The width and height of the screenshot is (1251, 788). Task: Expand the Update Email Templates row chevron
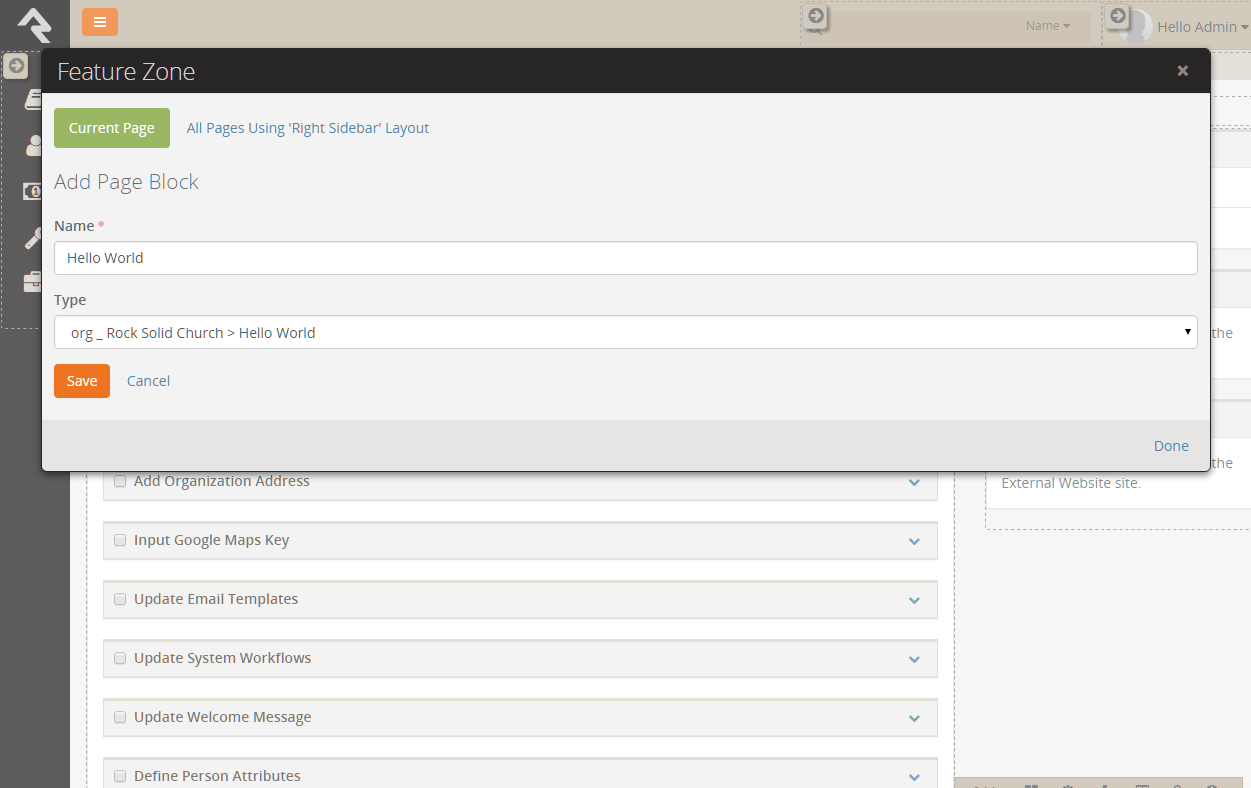[914, 600]
